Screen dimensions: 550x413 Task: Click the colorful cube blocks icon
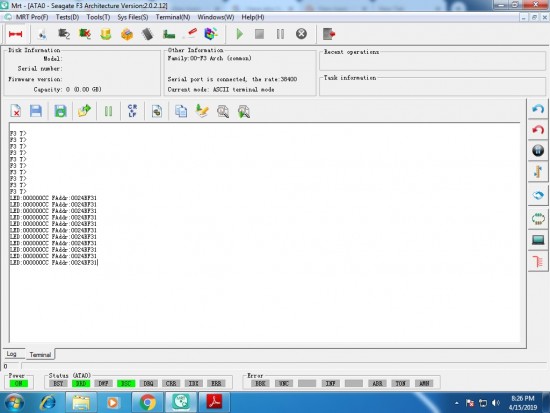pos(211,34)
